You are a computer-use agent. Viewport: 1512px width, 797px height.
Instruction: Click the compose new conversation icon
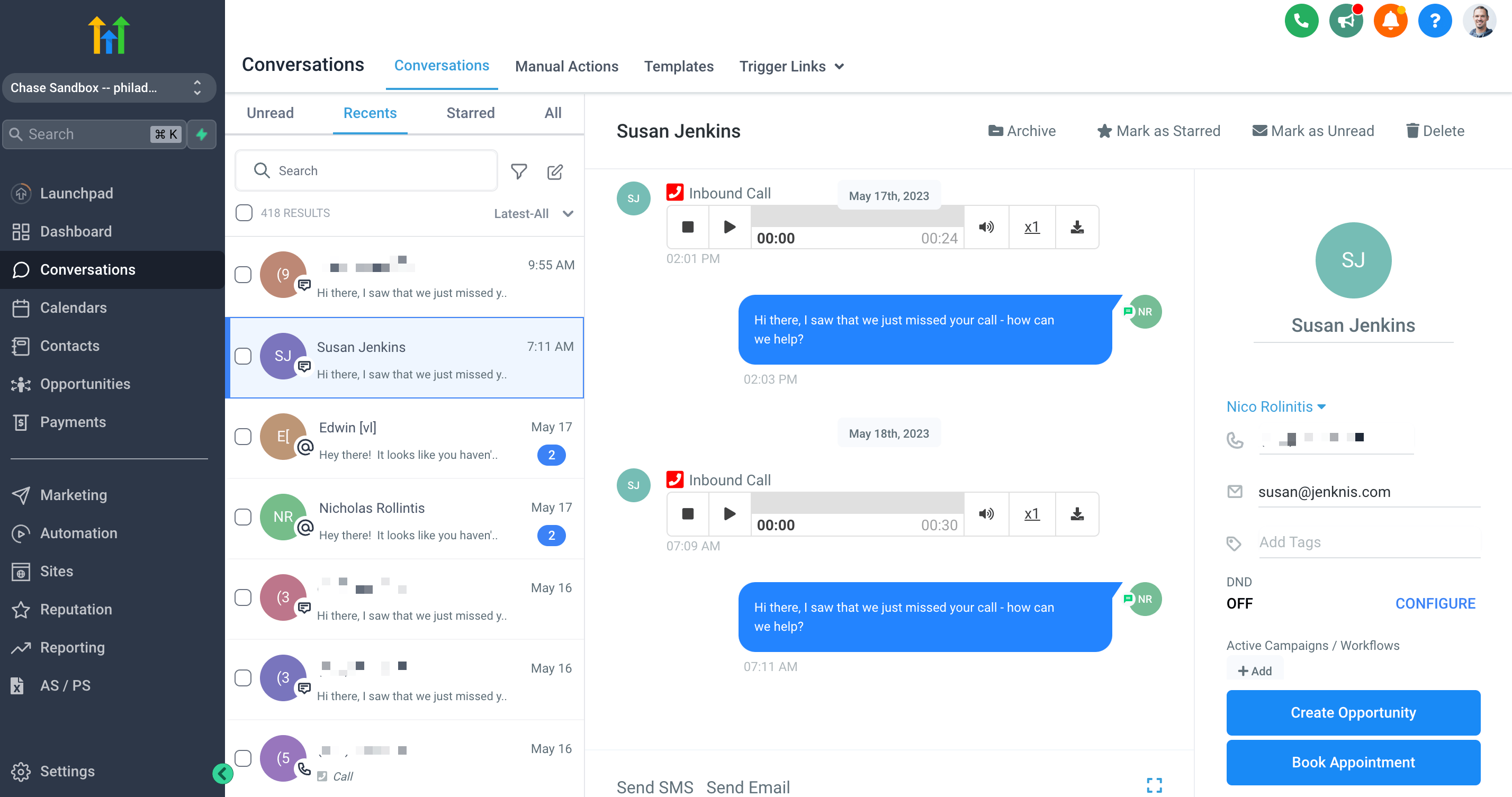(x=556, y=171)
